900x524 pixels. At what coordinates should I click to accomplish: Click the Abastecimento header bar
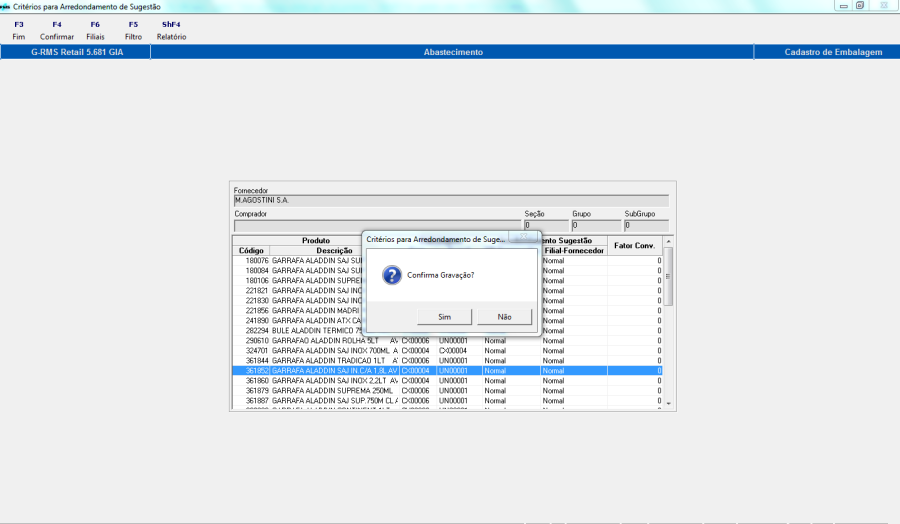click(x=453, y=52)
